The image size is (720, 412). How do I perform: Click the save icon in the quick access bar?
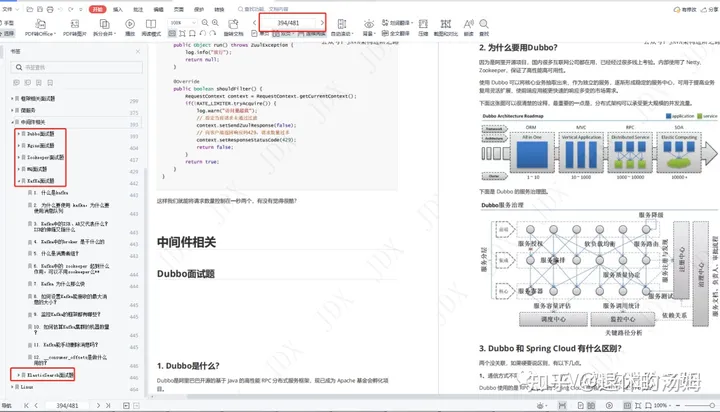(x=40, y=9)
